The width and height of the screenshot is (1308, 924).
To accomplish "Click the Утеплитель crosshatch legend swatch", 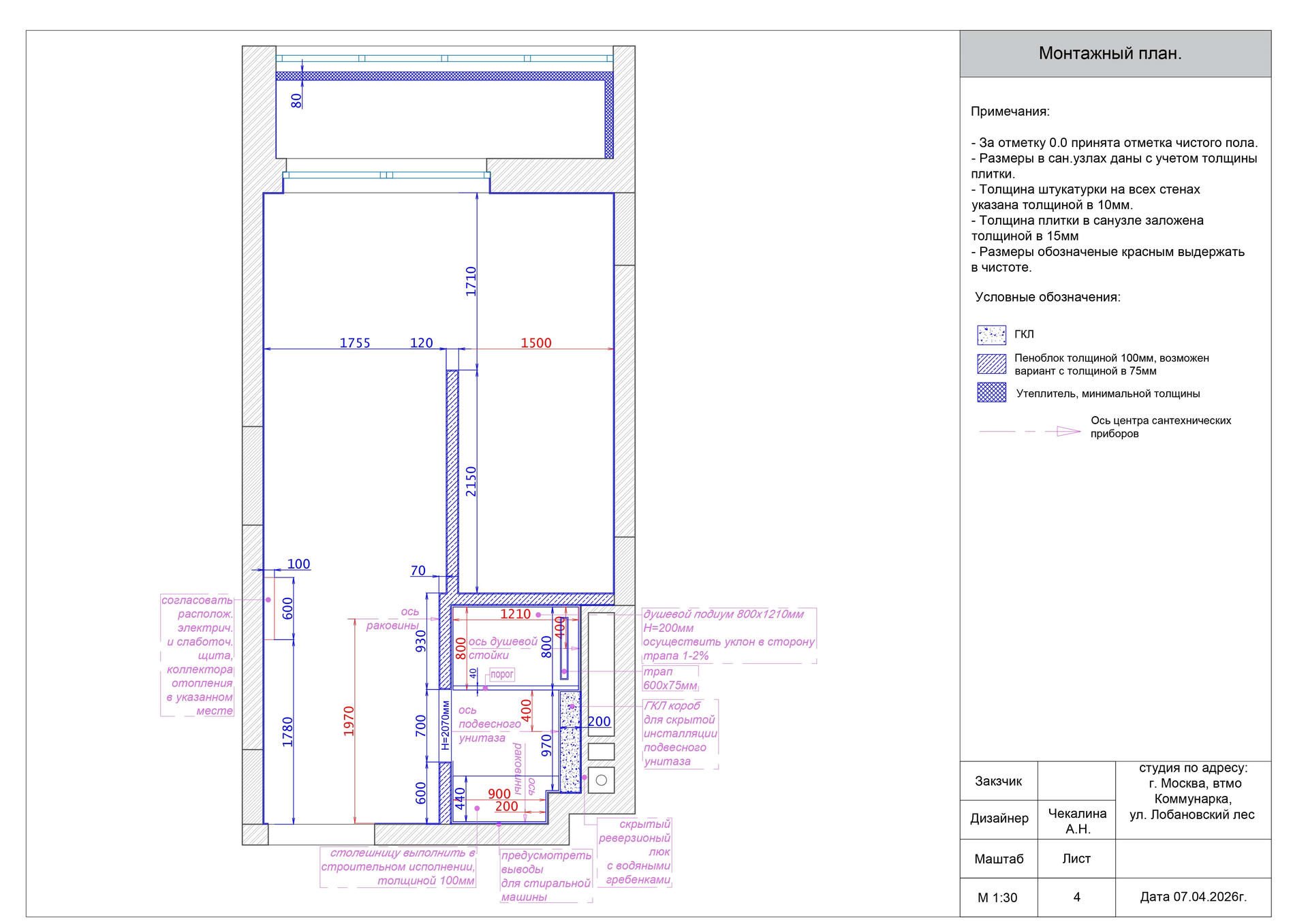I will (x=991, y=392).
